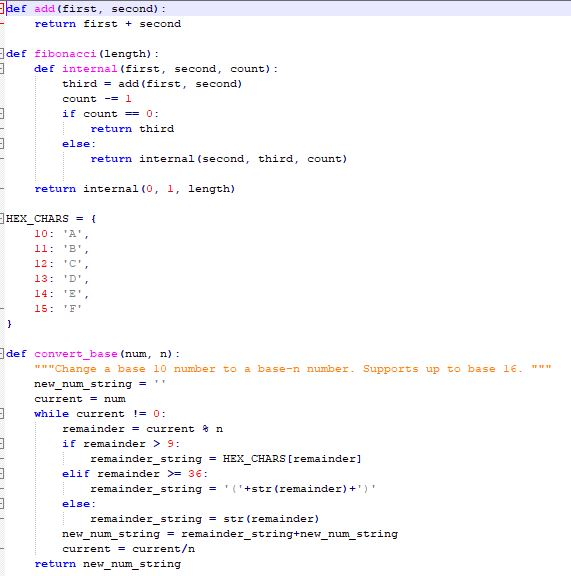Click the dictionary entry "13: 'D',"
The image size is (571, 576).
click(61, 279)
